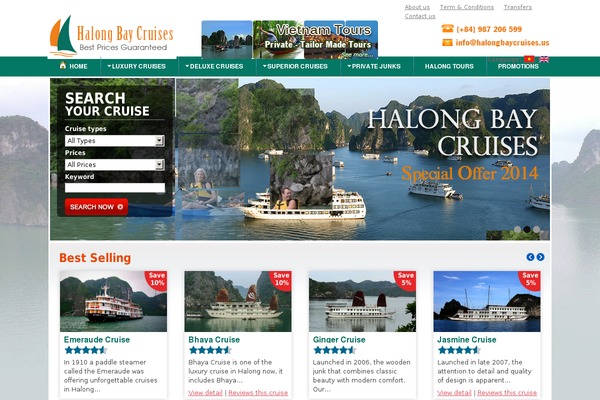
Task: Click the Vietnamese flag language icon
Action: pos(529,59)
